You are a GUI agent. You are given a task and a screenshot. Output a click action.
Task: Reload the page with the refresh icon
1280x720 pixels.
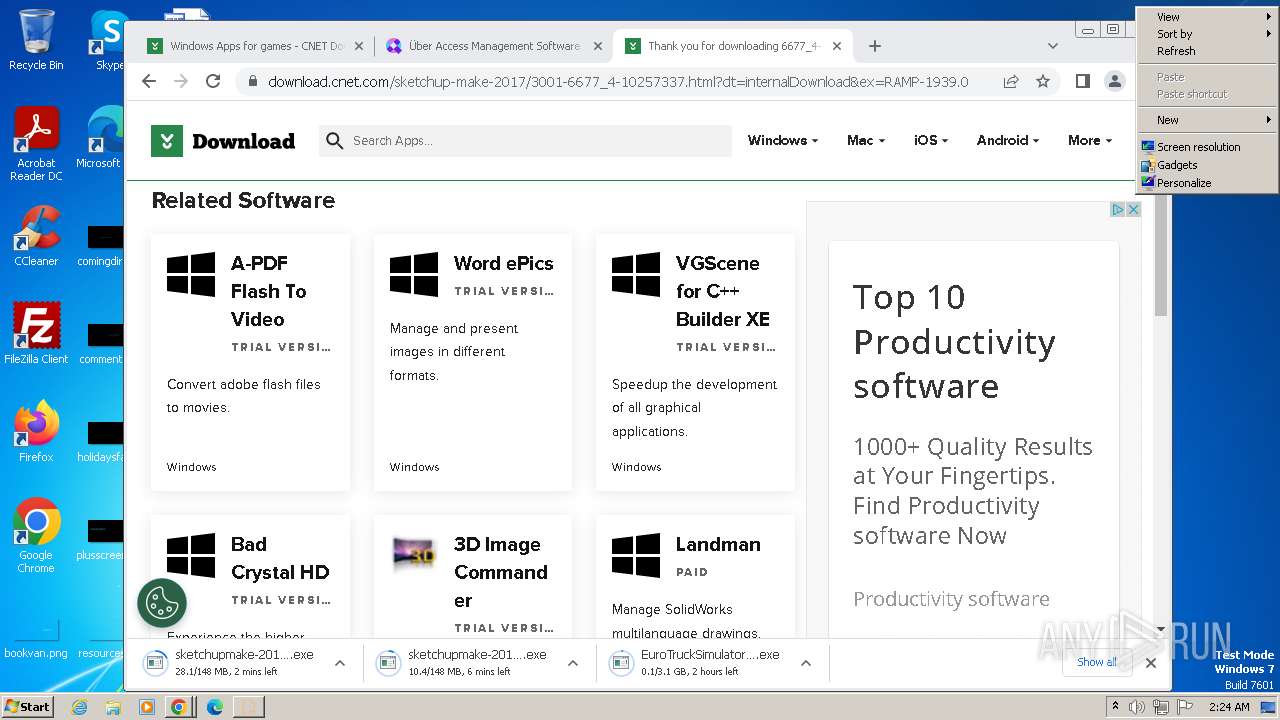[x=213, y=81]
